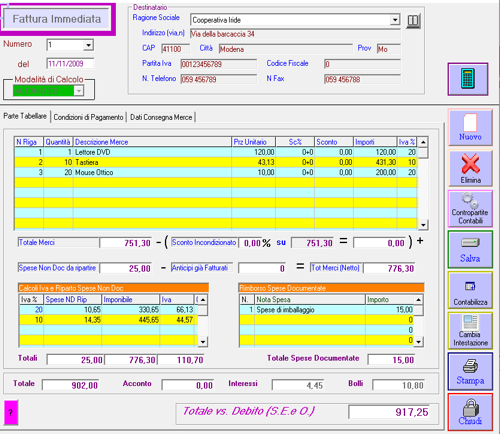Open the Modalità di Calcolo combo box
Viewport: 500px width, 434px height.
(48, 90)
